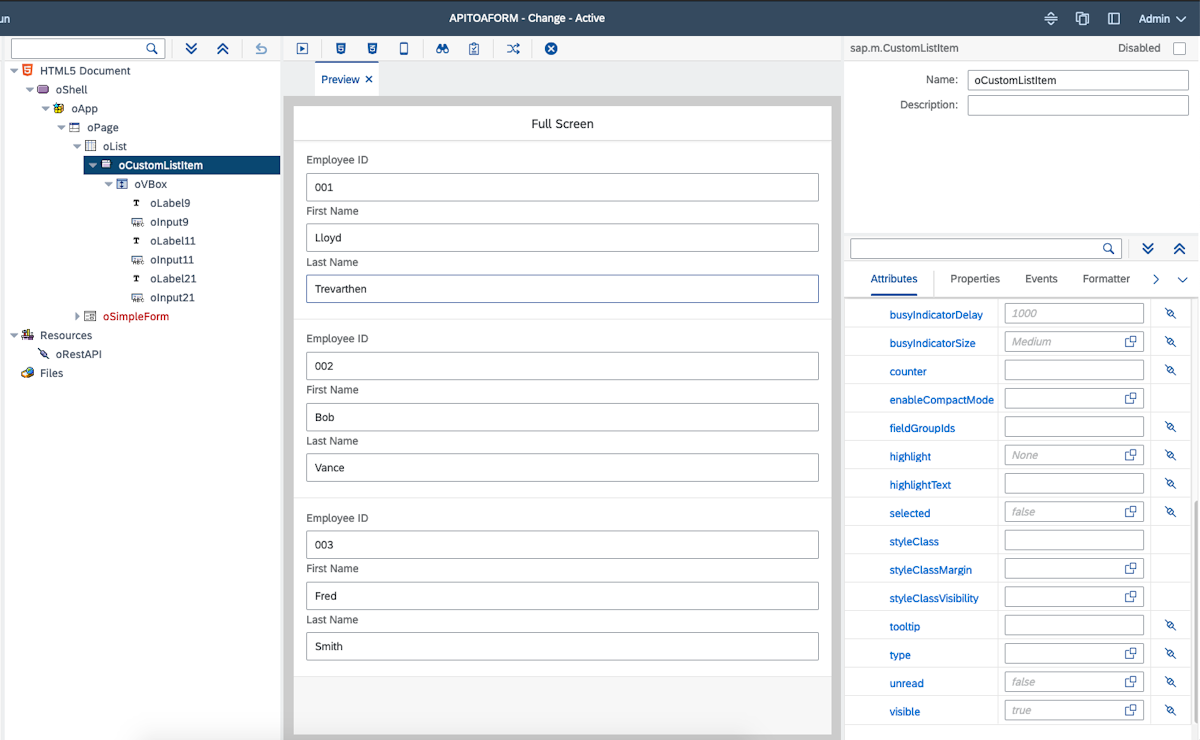
Task: Open value picker for type attribute
Action: (1131, 653)
